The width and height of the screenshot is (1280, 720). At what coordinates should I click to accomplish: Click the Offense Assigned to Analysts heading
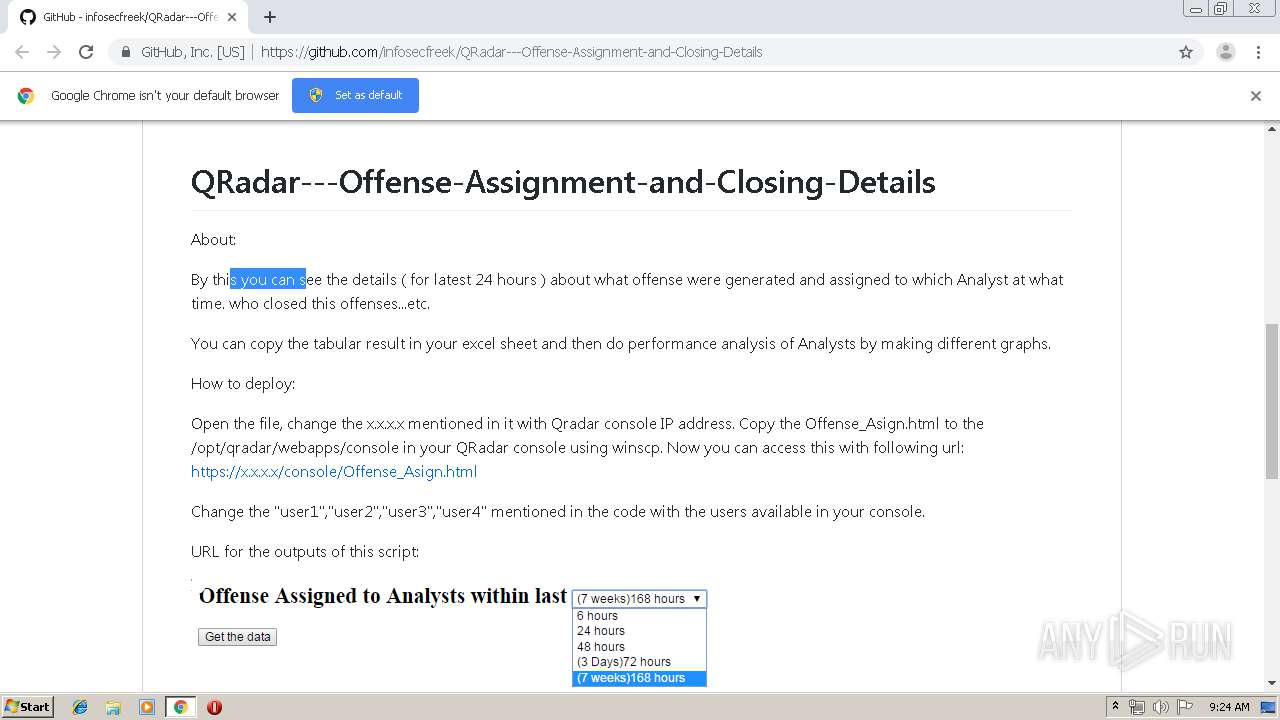(x=383, y=596)
